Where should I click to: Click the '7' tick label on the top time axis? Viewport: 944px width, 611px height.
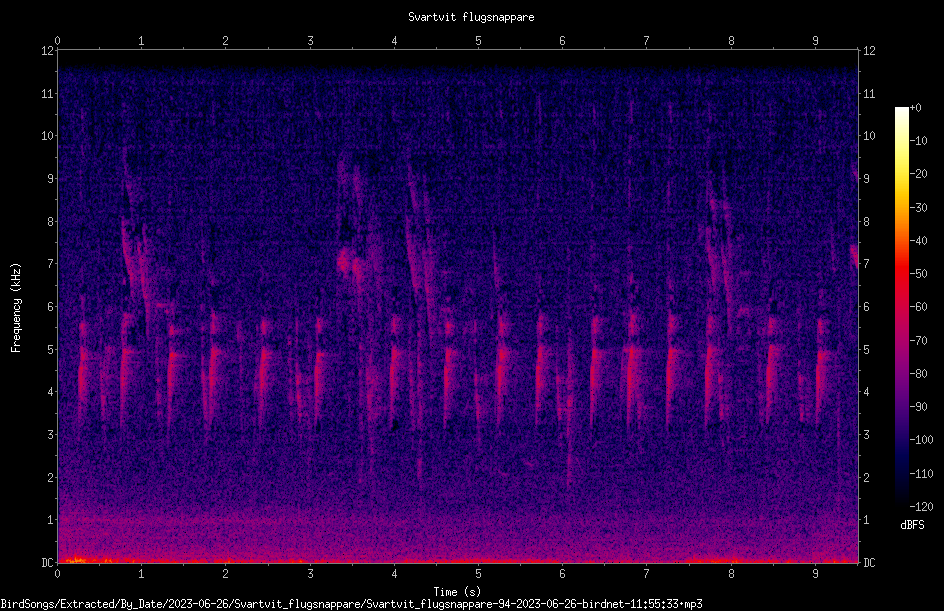click(646, 40)
